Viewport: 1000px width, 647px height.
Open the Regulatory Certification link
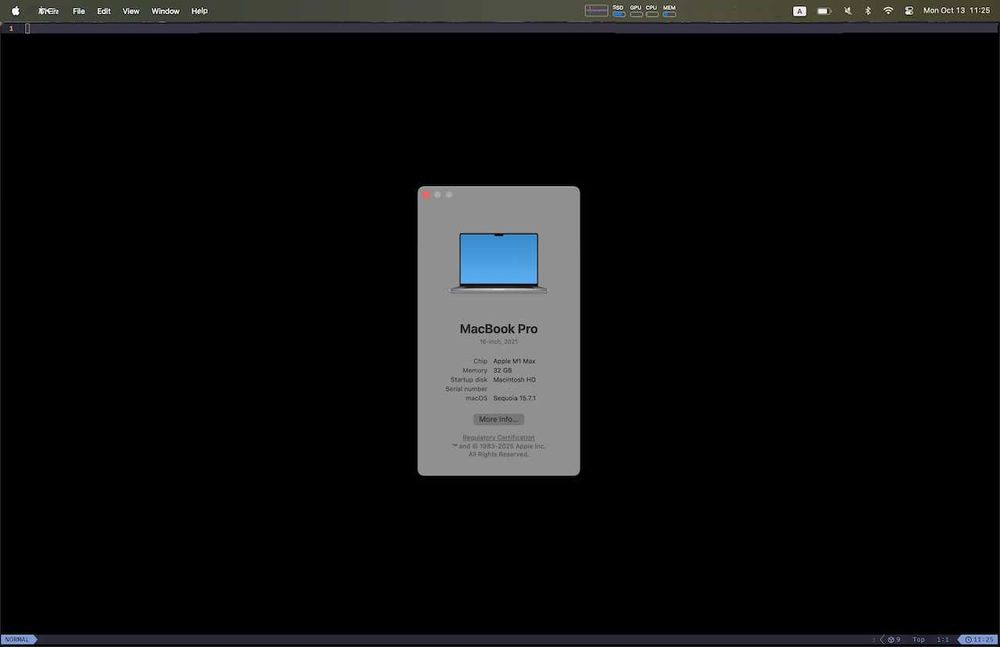click(498, 438)
